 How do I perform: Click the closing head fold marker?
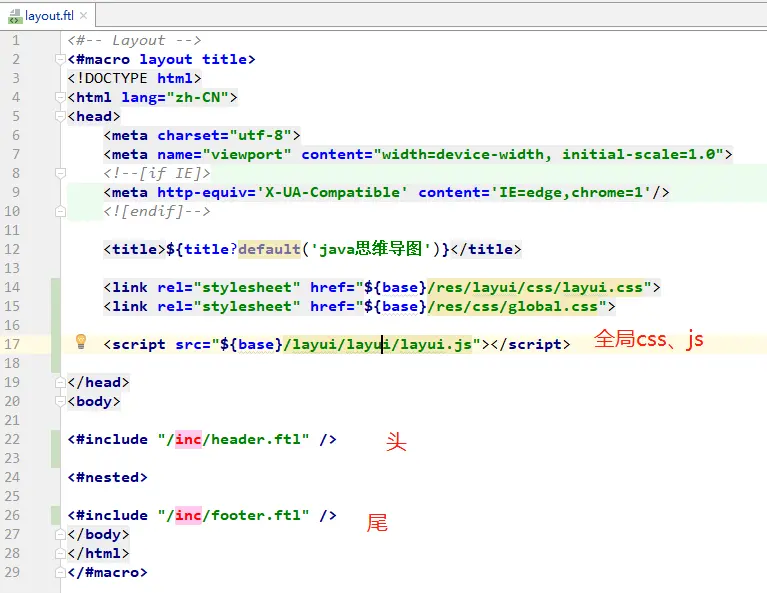pyautogui.click(x=60, y=382)
